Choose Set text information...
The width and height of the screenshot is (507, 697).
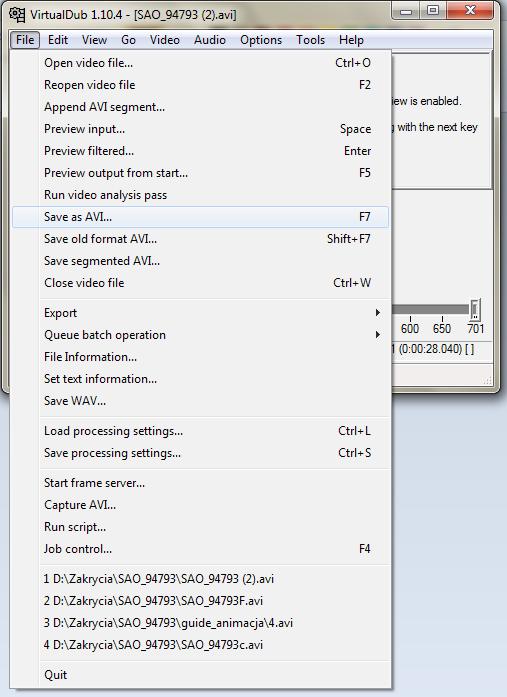click(x=200, y=379)
